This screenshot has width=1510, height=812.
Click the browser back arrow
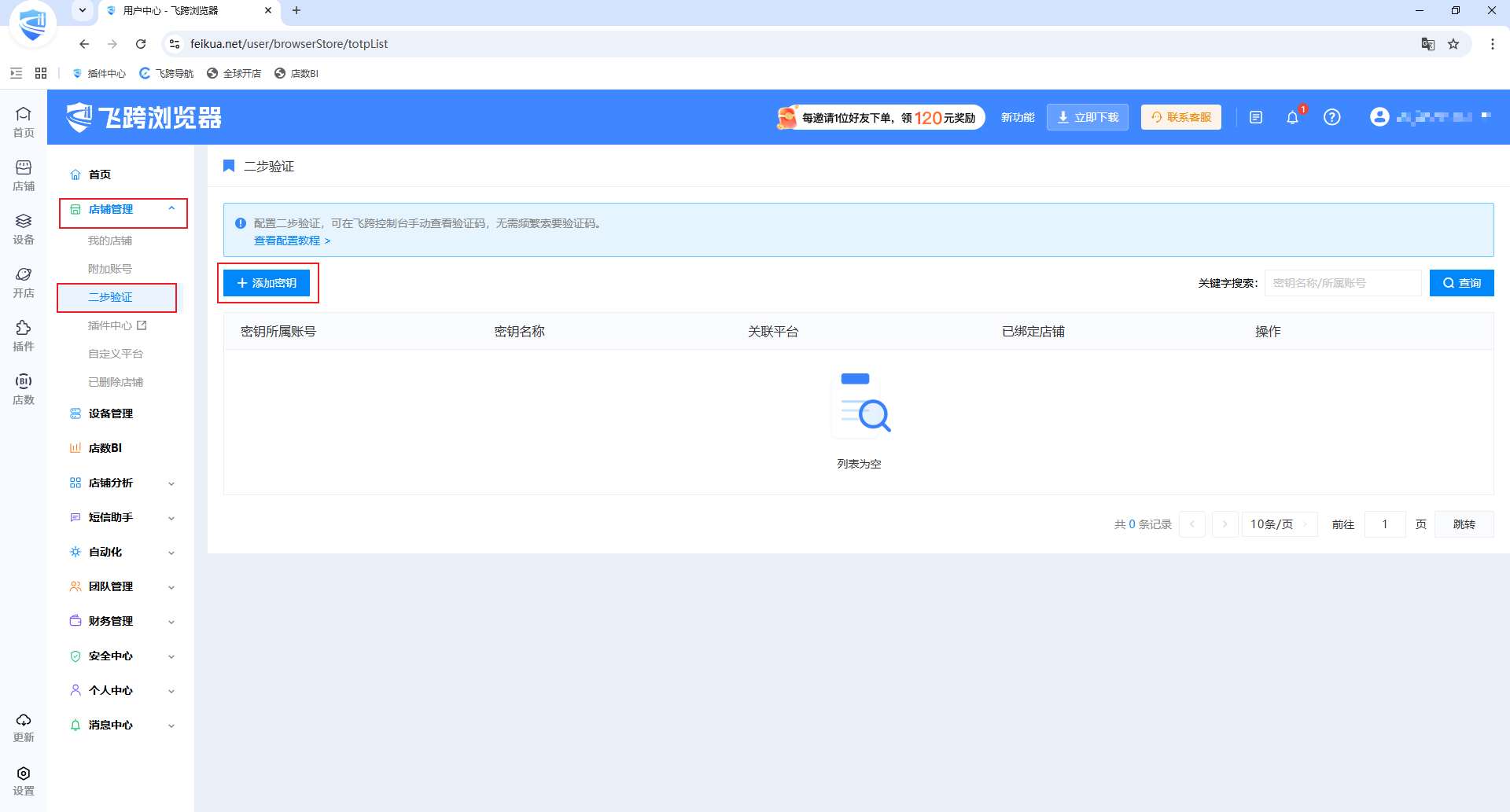coord(84,44)
